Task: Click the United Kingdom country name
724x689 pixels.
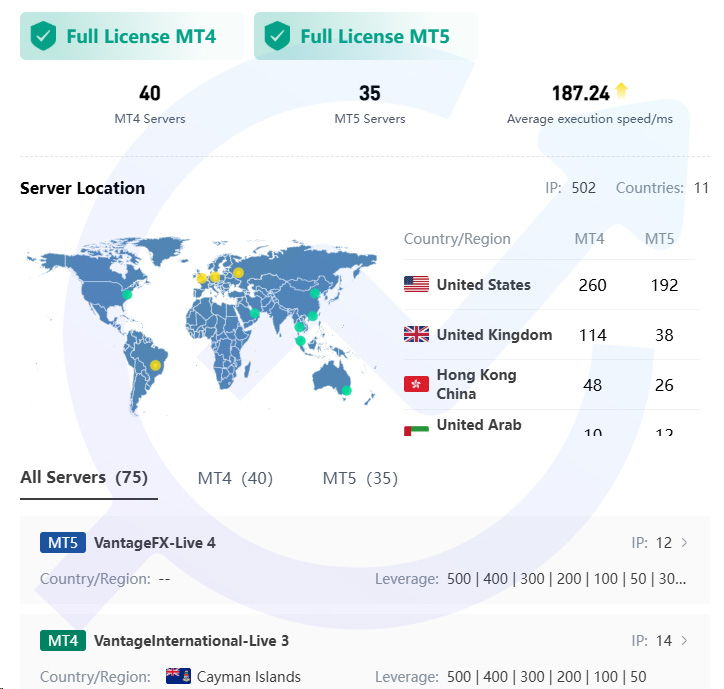Action: click(x=494, y=334)
